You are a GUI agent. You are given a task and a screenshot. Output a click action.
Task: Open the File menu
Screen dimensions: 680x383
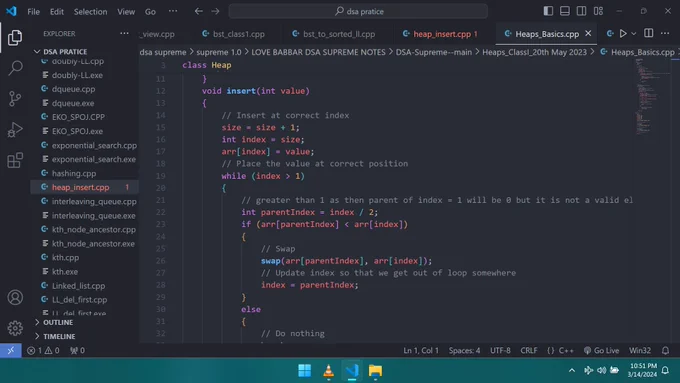pos(33,12)
